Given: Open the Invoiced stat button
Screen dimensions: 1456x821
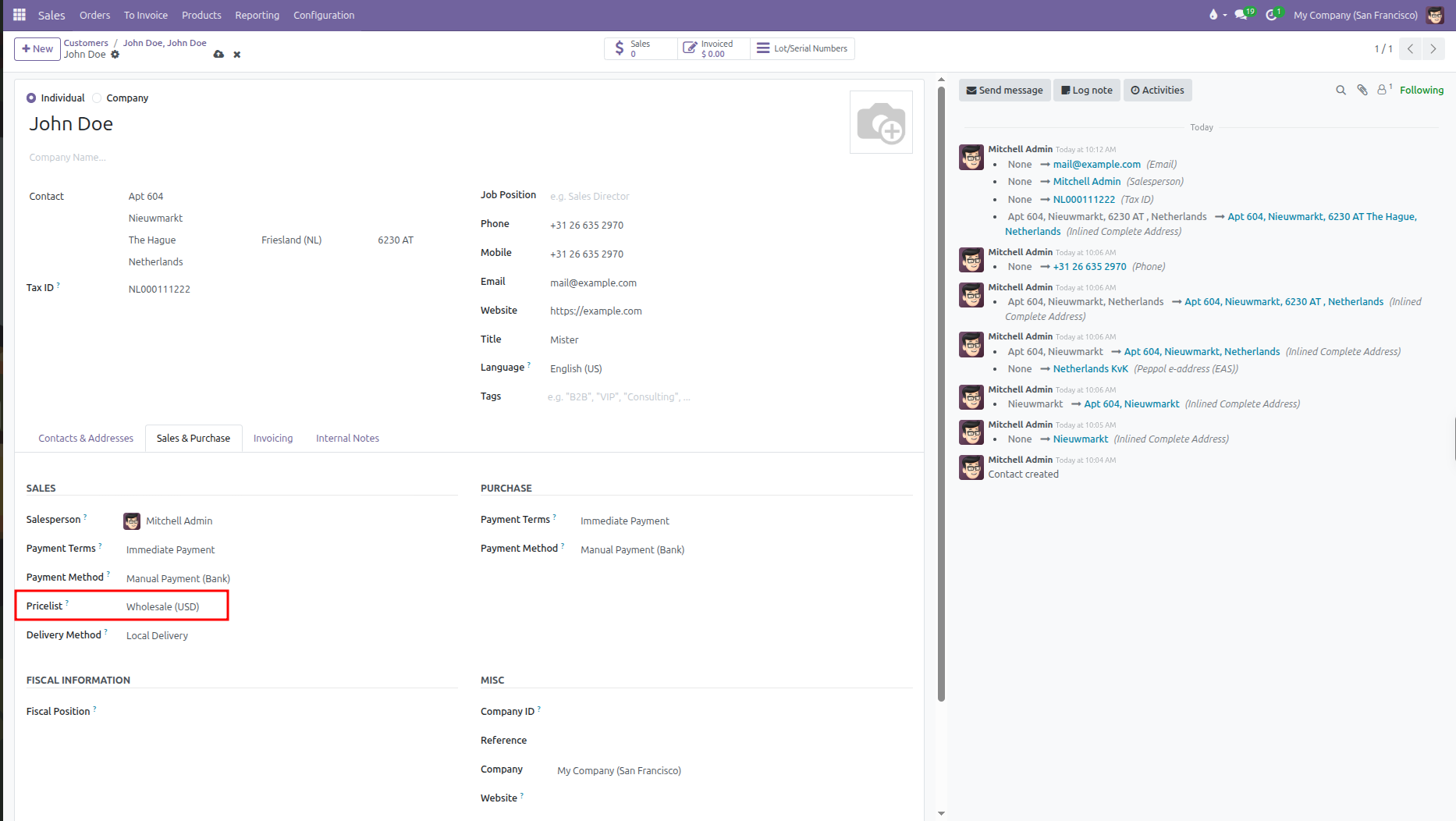Looking at the screenshot, I should click(x=714, y=48).
